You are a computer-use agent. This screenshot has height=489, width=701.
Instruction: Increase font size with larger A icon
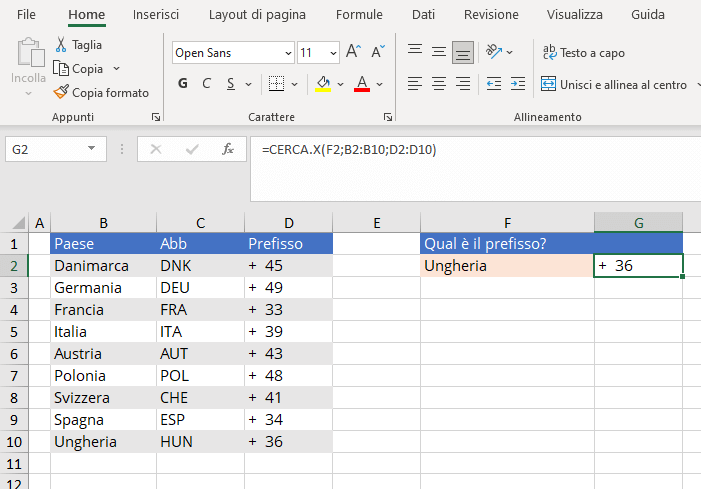353,52
